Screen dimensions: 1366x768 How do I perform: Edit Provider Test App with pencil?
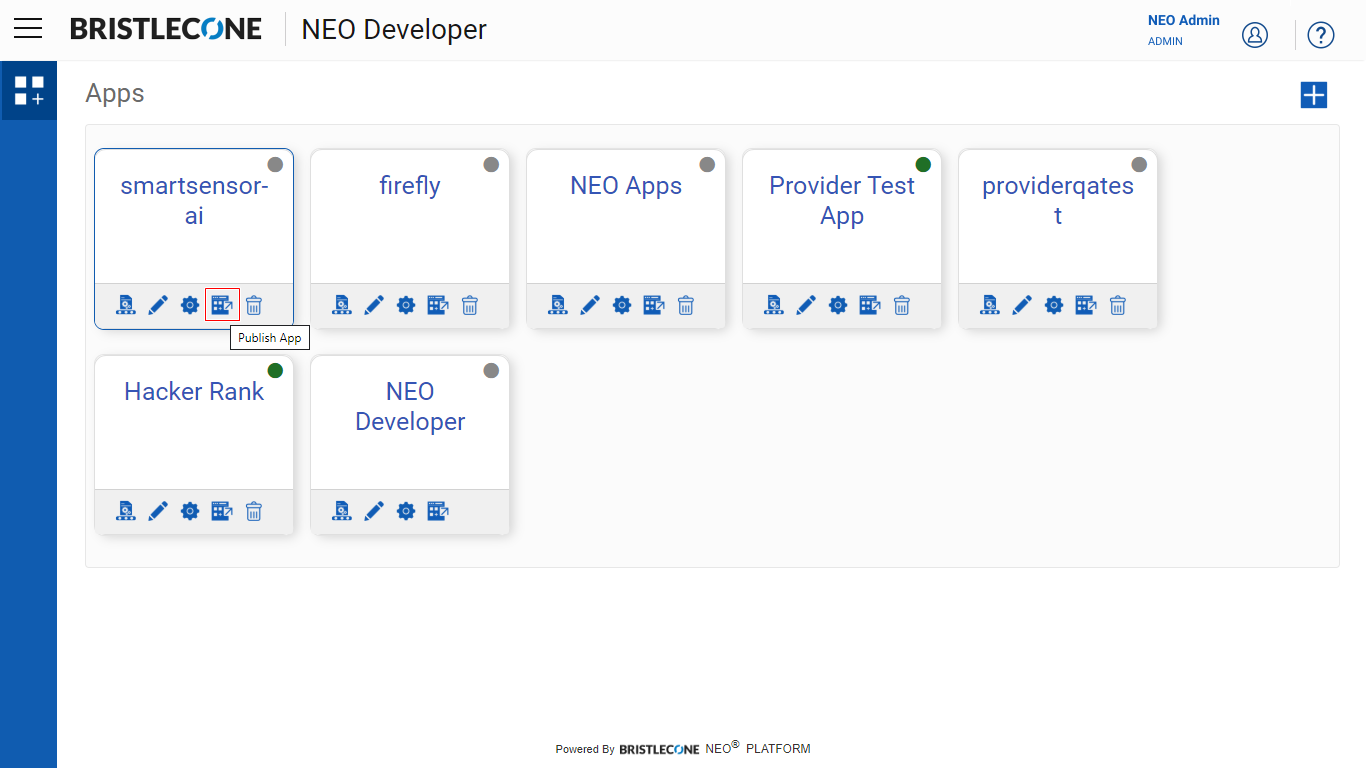coord(806,305)
